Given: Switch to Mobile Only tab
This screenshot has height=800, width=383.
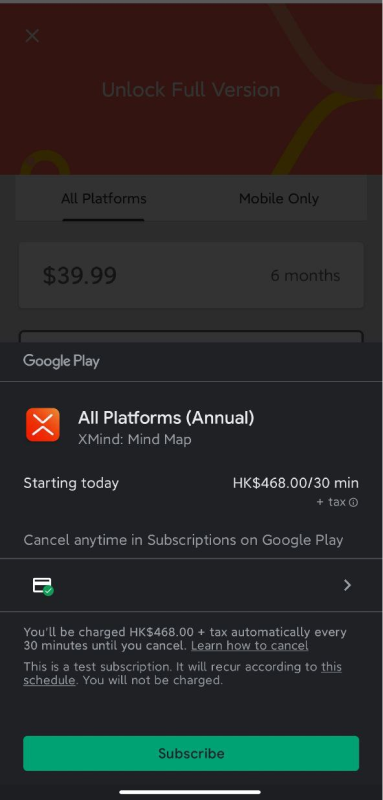Looking at the screenshot, I should 279,198.
